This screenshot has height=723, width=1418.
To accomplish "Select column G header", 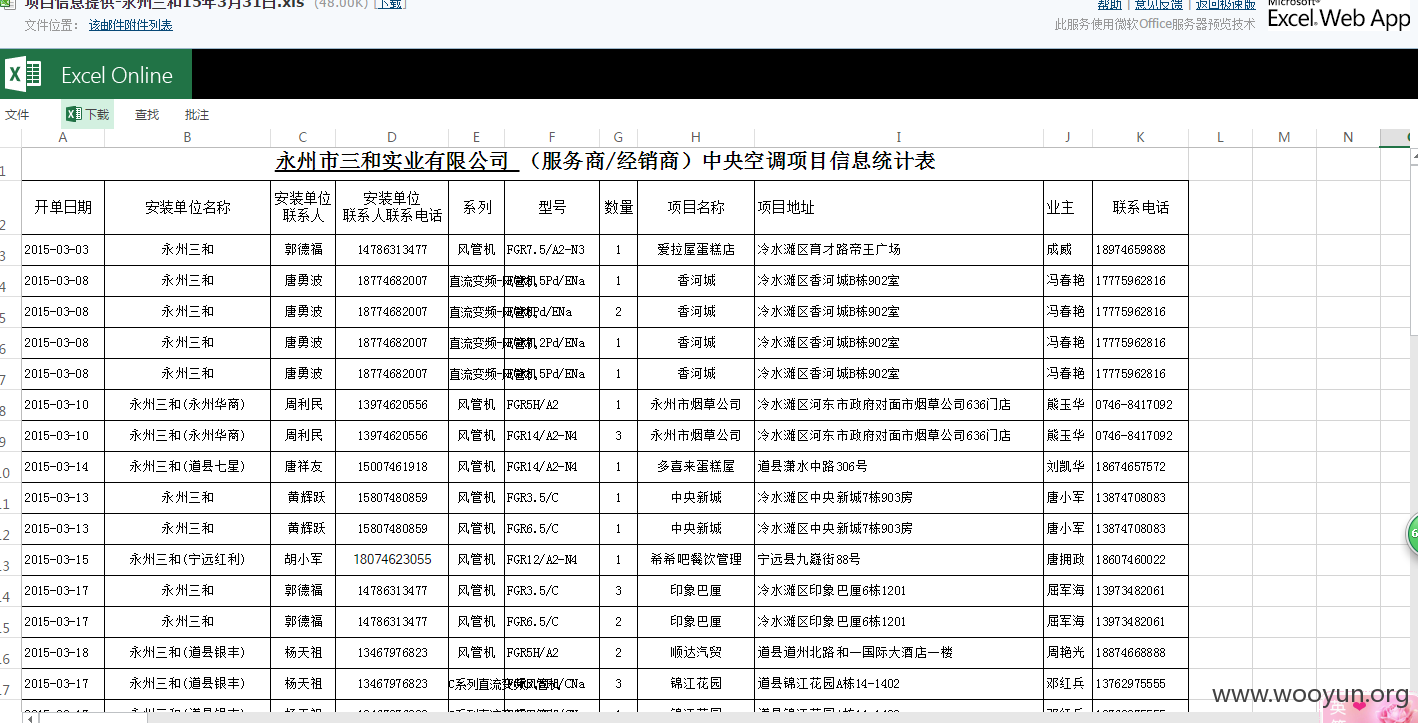I will [618, 137].
